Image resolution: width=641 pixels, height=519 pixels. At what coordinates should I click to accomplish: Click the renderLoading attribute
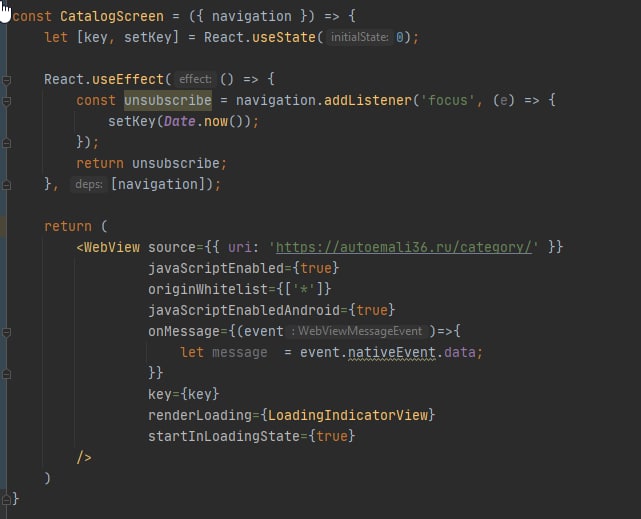(200, 415)
